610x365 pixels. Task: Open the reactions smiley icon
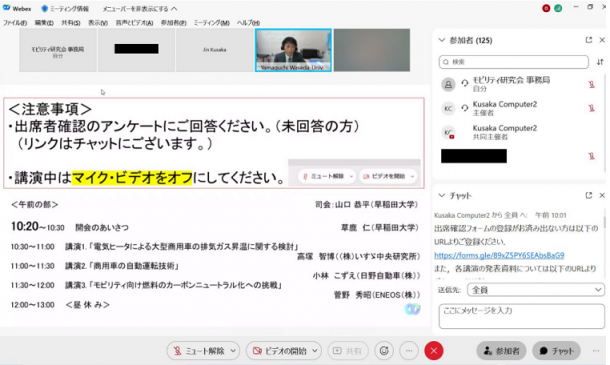tap(384, 351)
